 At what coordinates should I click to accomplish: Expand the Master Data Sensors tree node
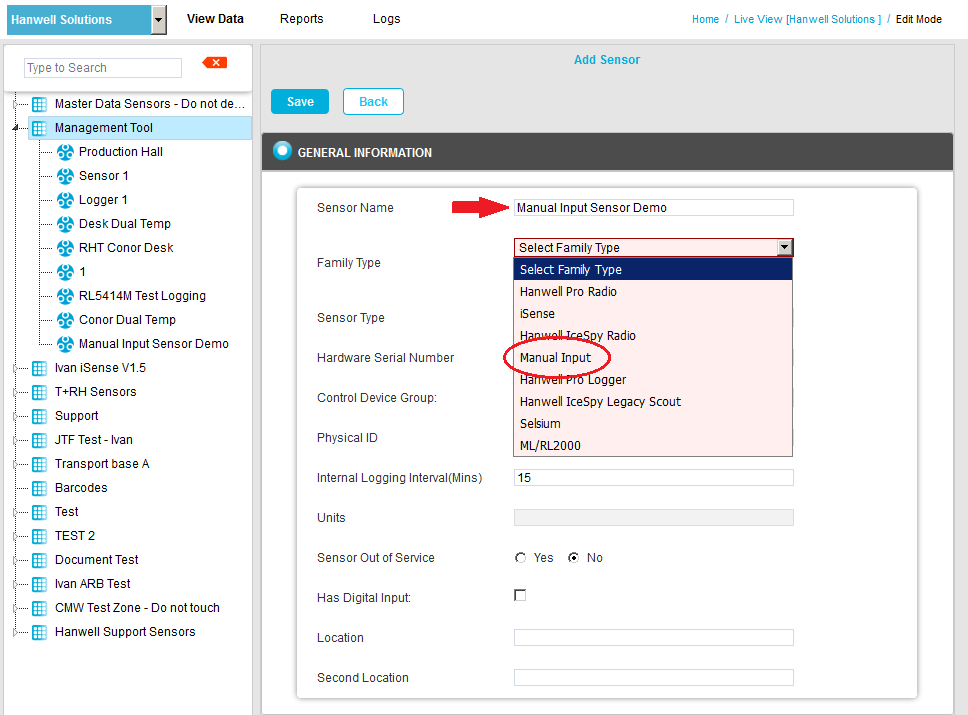15,104
